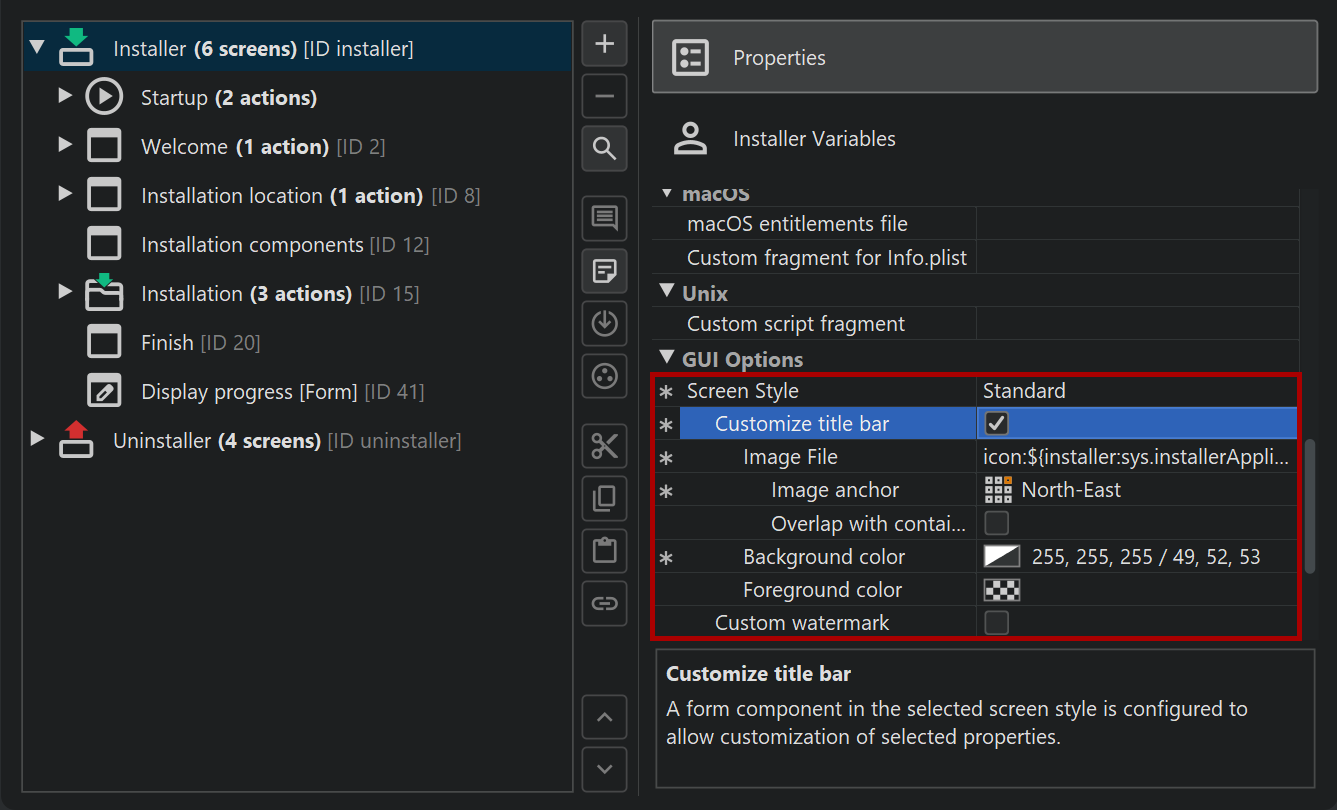The image size is (1337, 810).
Task: Click the copy icon in vertical toolbar
Action: [x=604, y=498]
